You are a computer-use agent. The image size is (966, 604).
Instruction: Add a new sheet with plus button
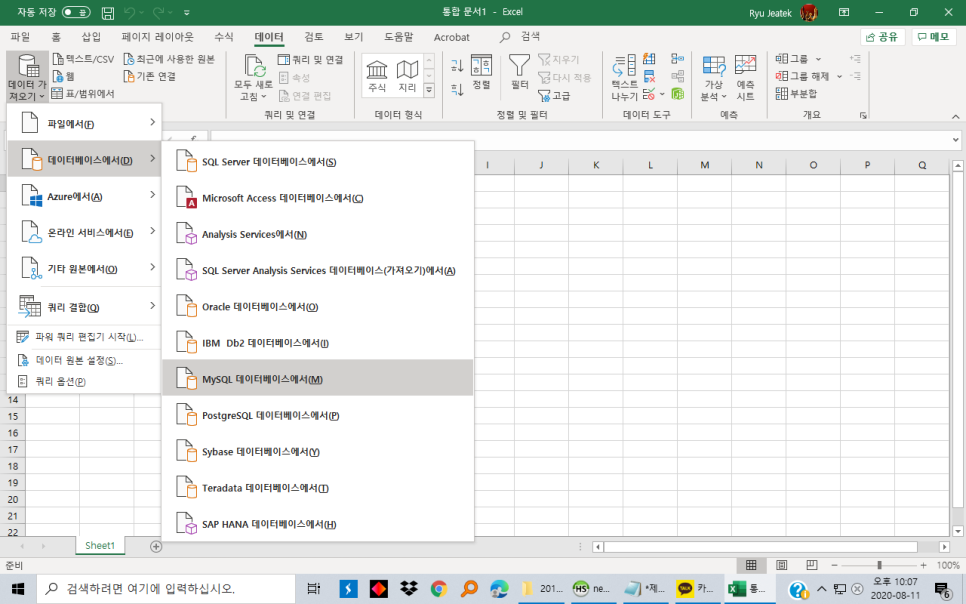click(156, 547)
